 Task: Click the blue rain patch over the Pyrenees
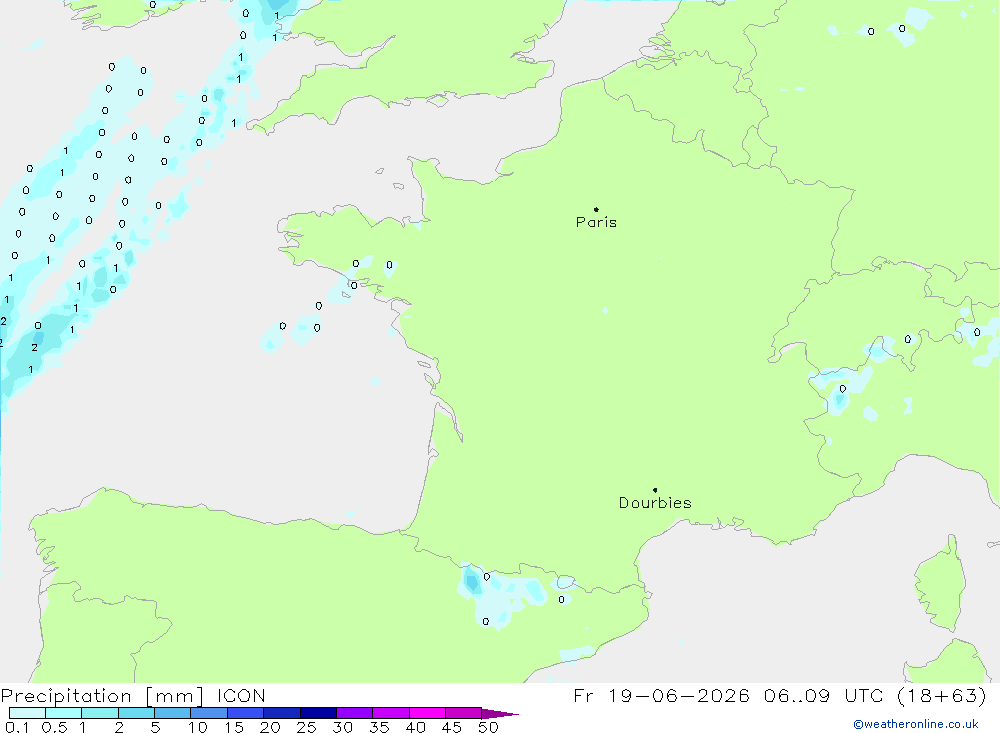point(473,581)
